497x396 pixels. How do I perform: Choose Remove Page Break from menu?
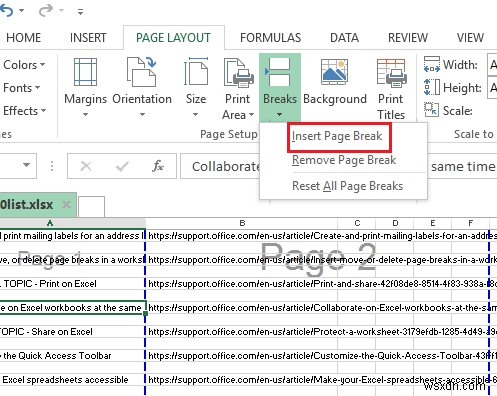344,160
